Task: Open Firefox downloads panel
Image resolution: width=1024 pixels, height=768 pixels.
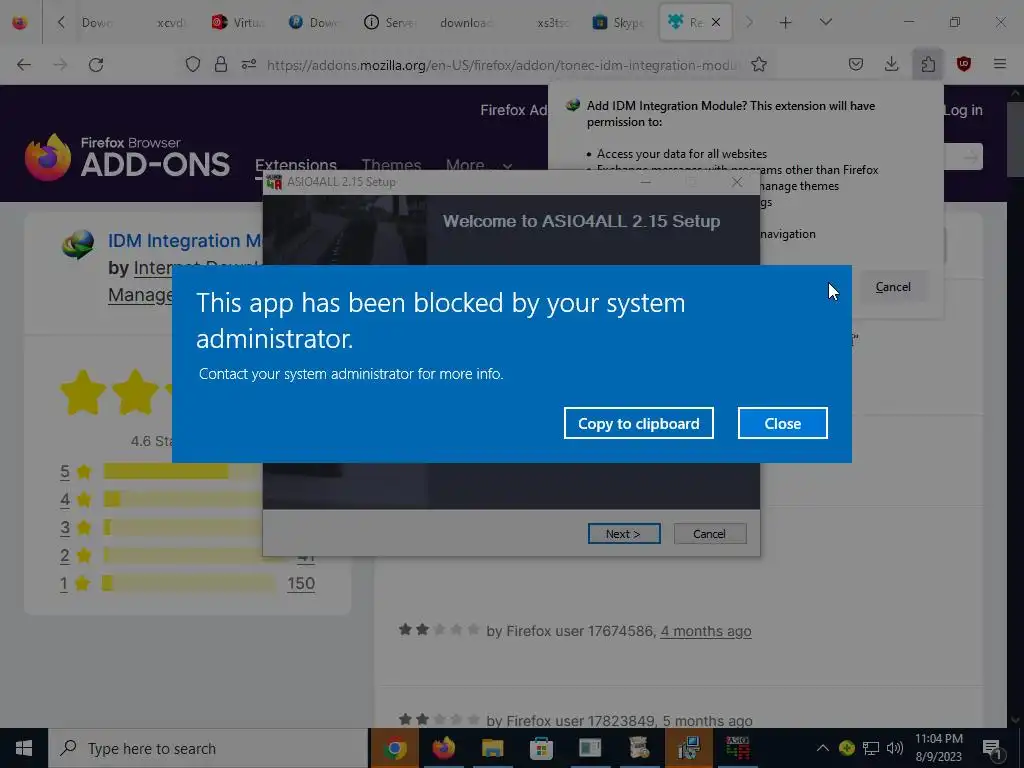Action: [891, 65]
